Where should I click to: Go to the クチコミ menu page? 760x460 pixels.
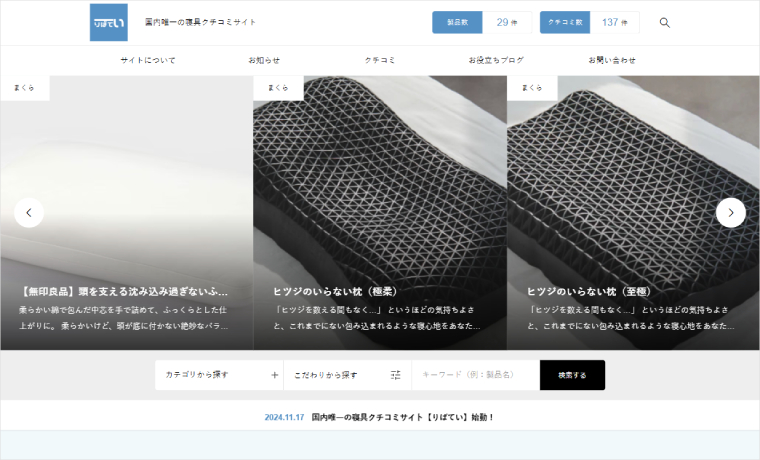[x=380, y=60]
